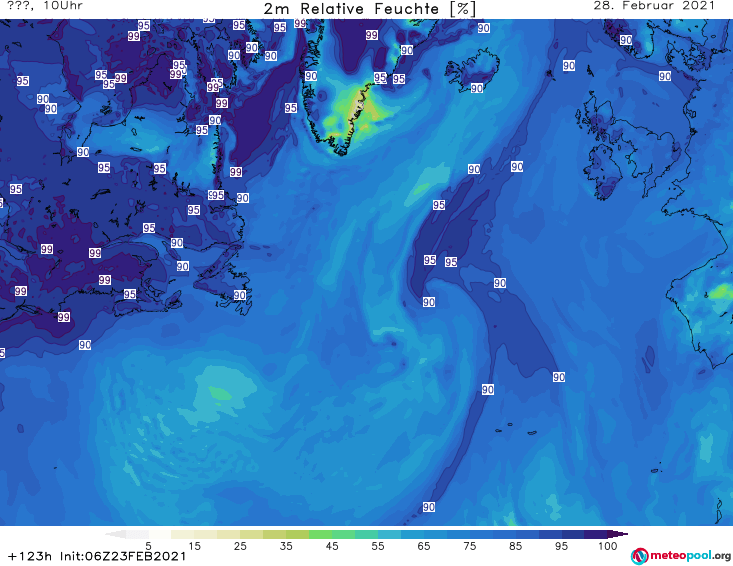Image resolution: width=733 pixels, height=566 pixels.
Task: Click the yellow dry patch over southern Greenland
Action: tap(358, 110)
